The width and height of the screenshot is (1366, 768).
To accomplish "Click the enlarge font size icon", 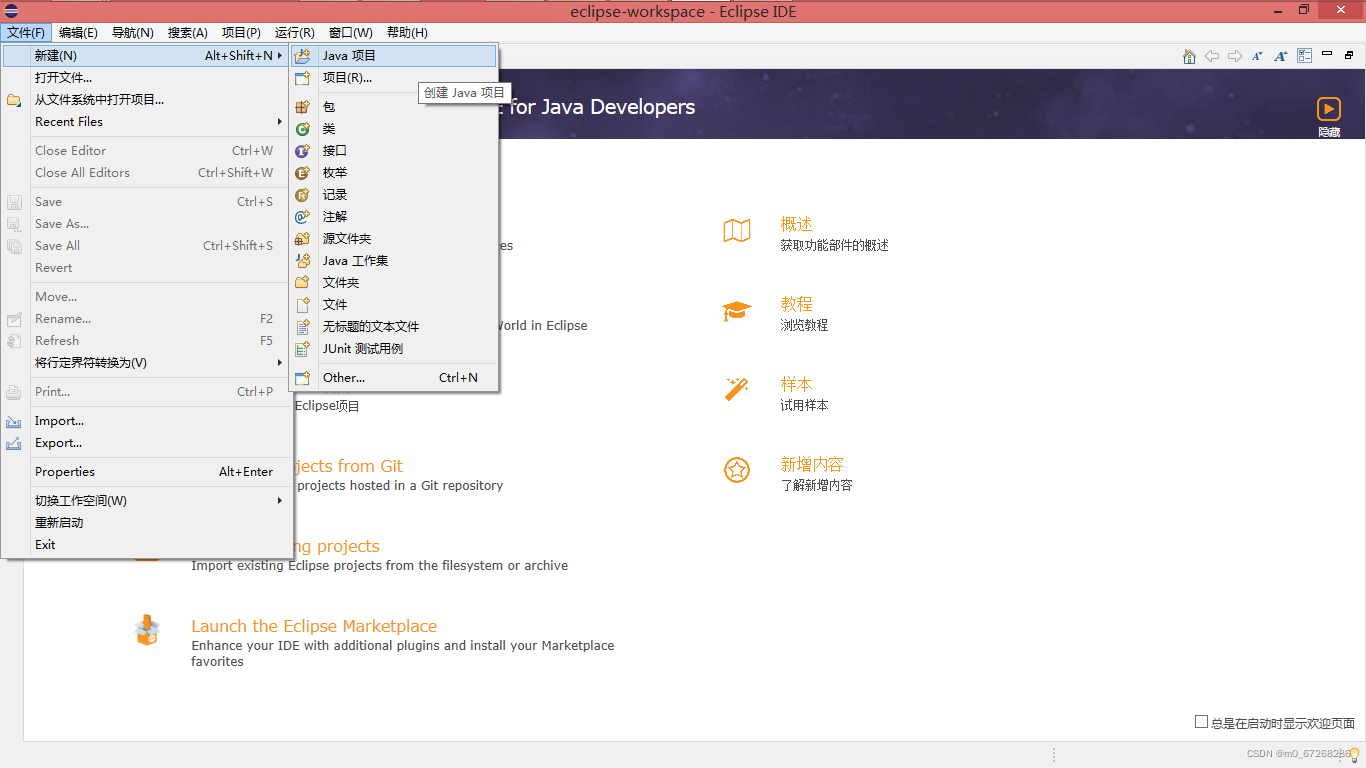I will tap(1281, 56).
